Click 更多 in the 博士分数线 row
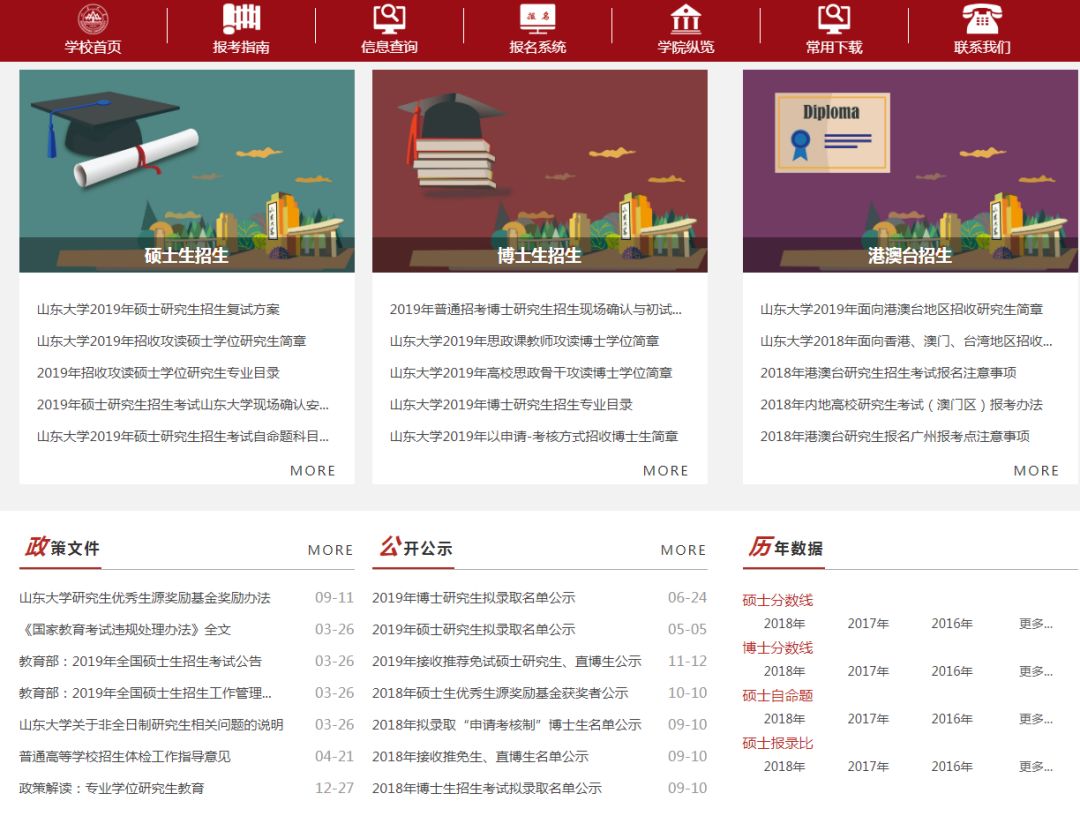This screenshot has height=816, width=1080. (1035, 671)
